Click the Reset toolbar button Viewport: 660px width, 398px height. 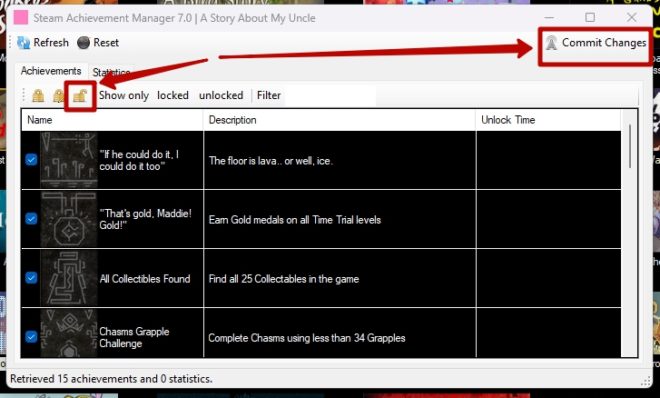[98, 42]
